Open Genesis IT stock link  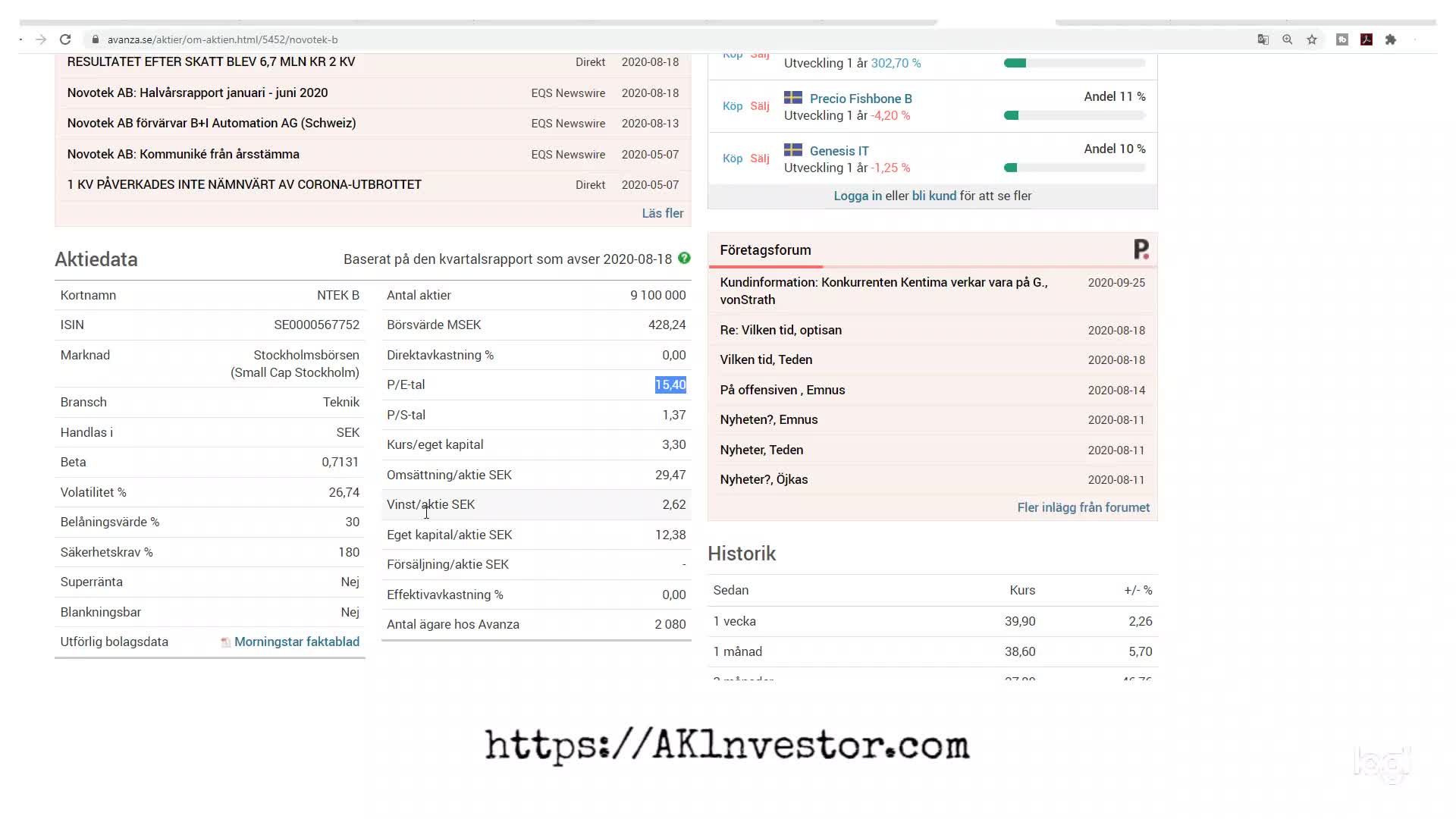click(x=839, y=151)
